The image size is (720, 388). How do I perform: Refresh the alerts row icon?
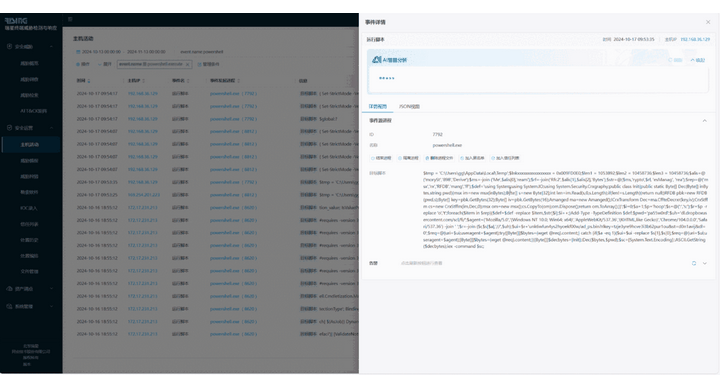tap(694, 264)
